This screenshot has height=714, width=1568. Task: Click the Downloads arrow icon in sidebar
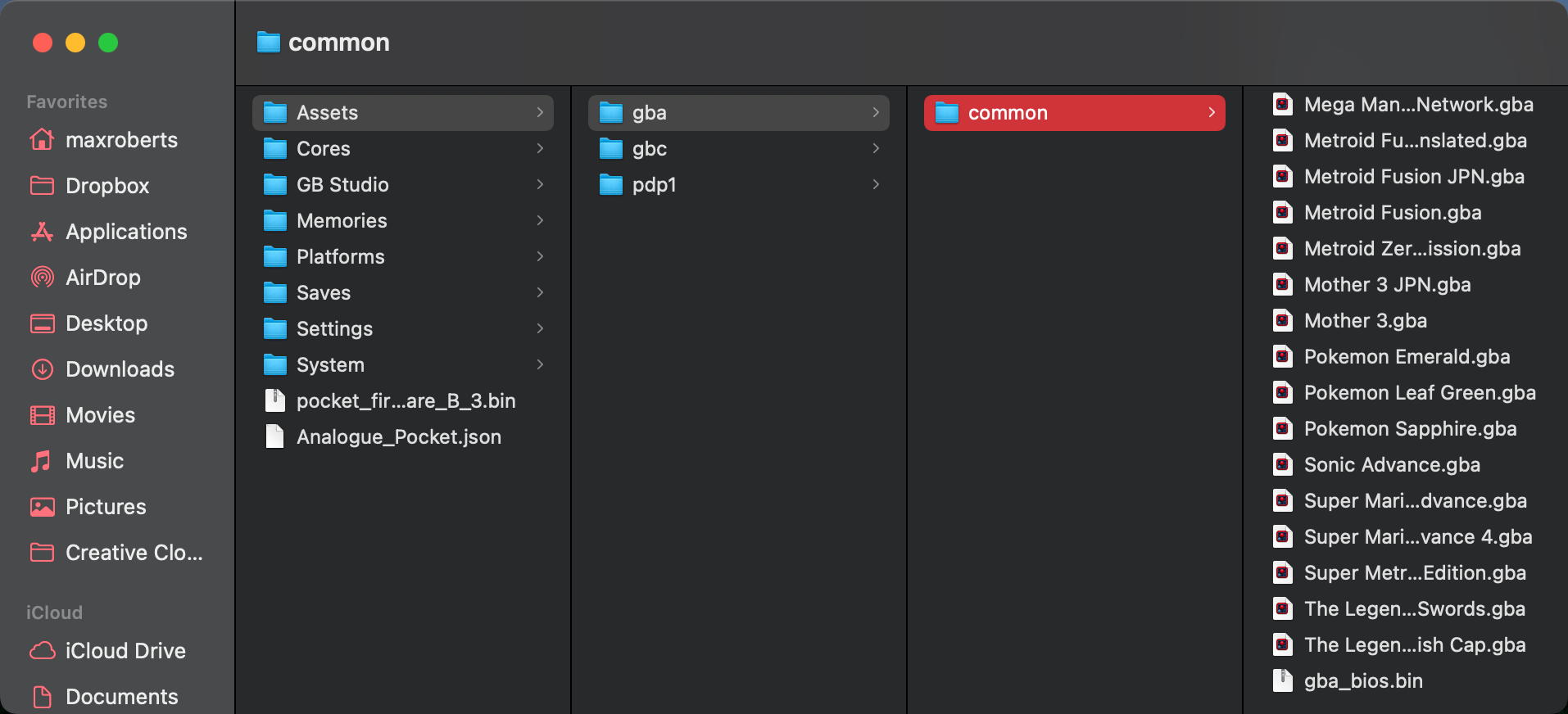tap(42, 369)
